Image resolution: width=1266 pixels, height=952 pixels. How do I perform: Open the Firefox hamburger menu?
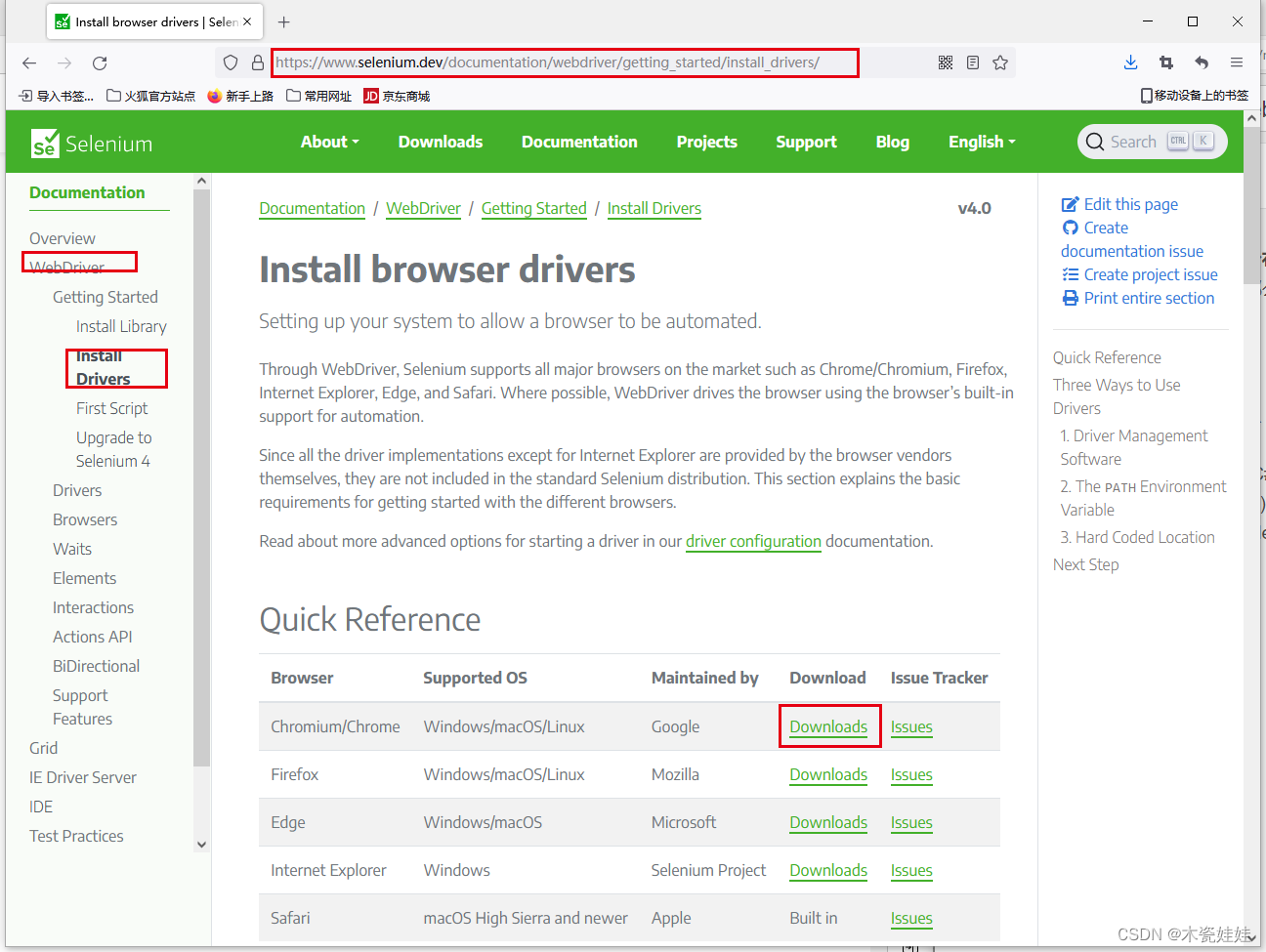click(1237, 62)
